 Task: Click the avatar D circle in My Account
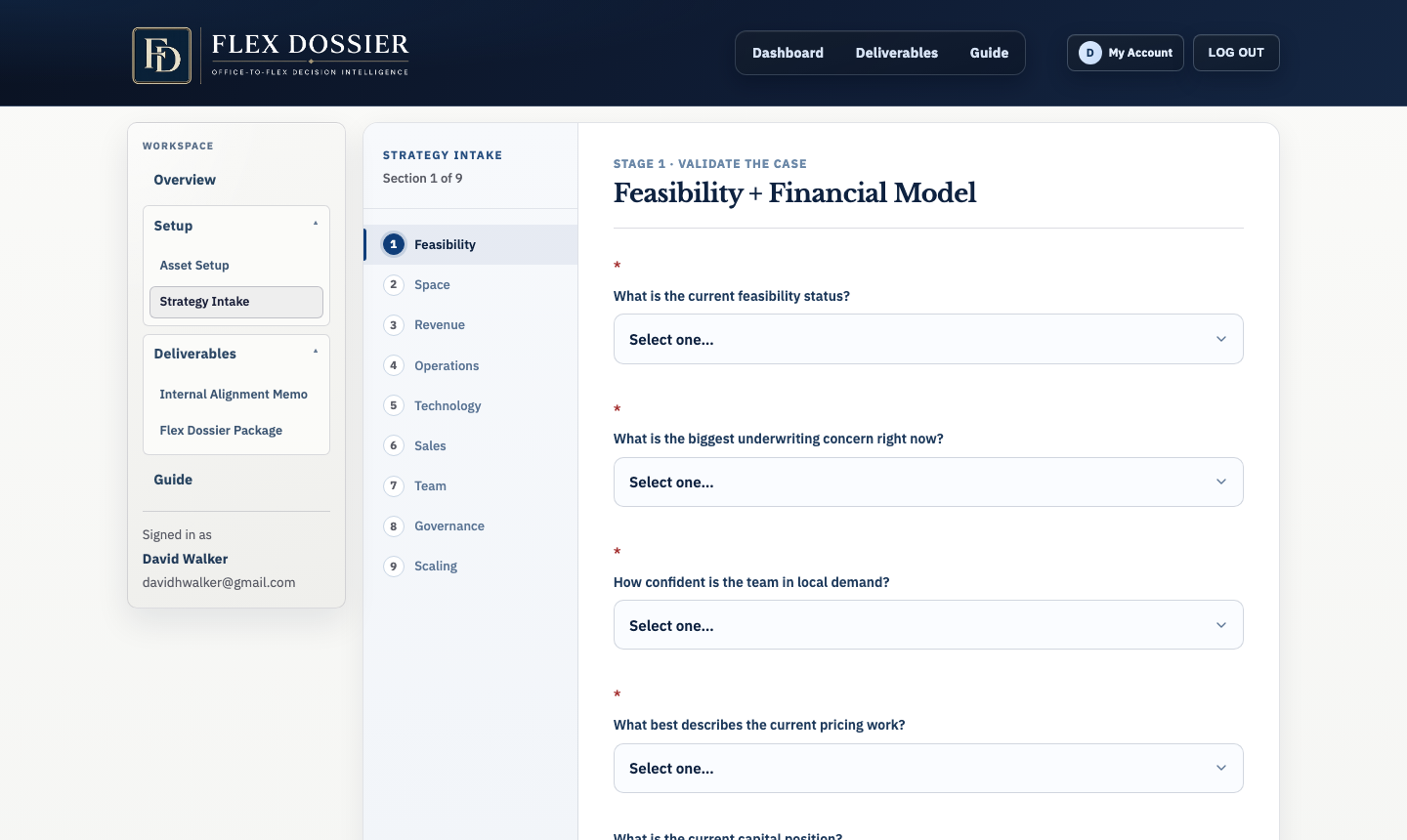click(1090, 53)
